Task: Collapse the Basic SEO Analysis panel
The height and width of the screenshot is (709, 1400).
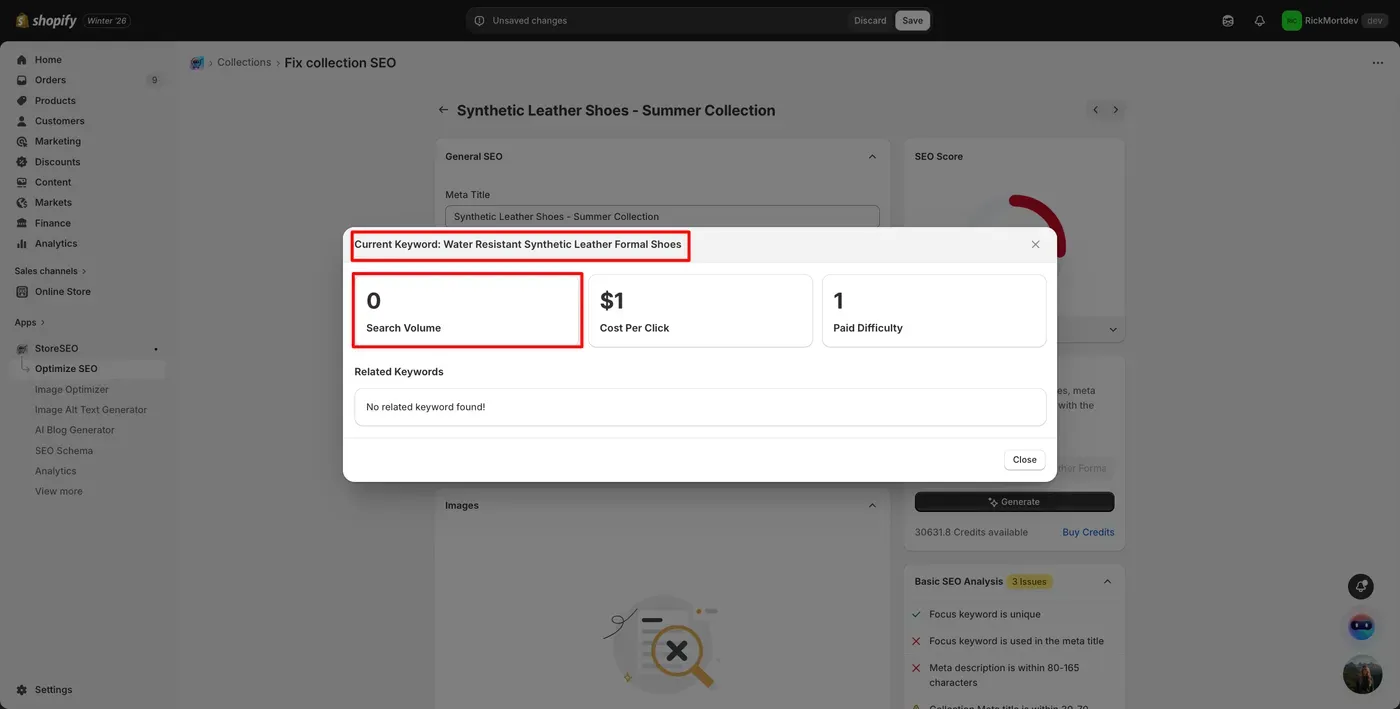Action: (1107, 581)
